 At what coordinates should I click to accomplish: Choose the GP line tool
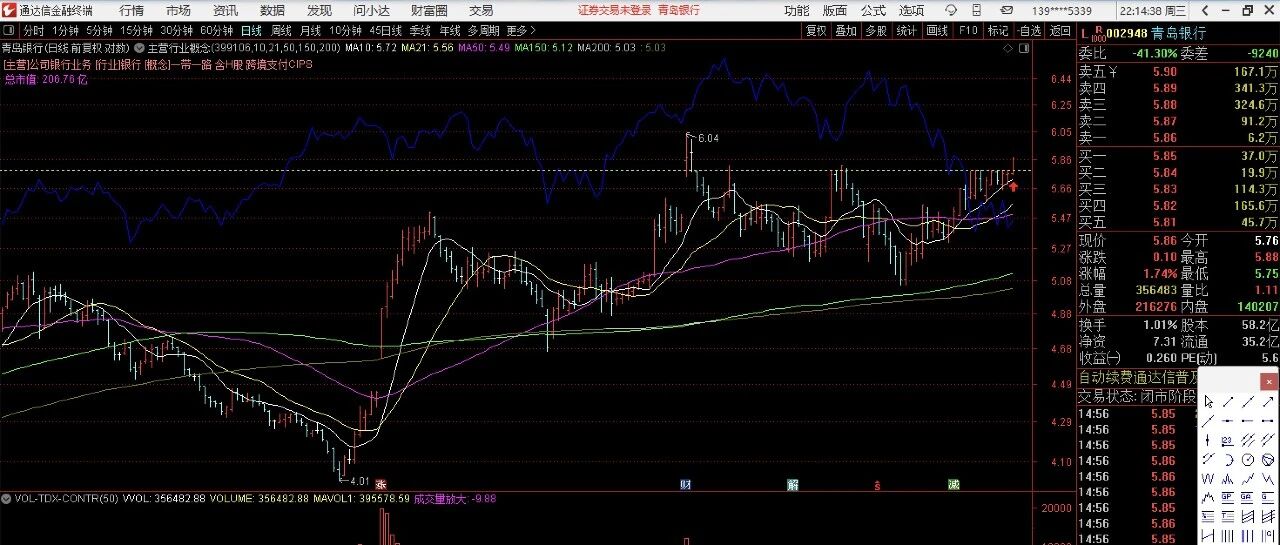tap(1228, 497)
